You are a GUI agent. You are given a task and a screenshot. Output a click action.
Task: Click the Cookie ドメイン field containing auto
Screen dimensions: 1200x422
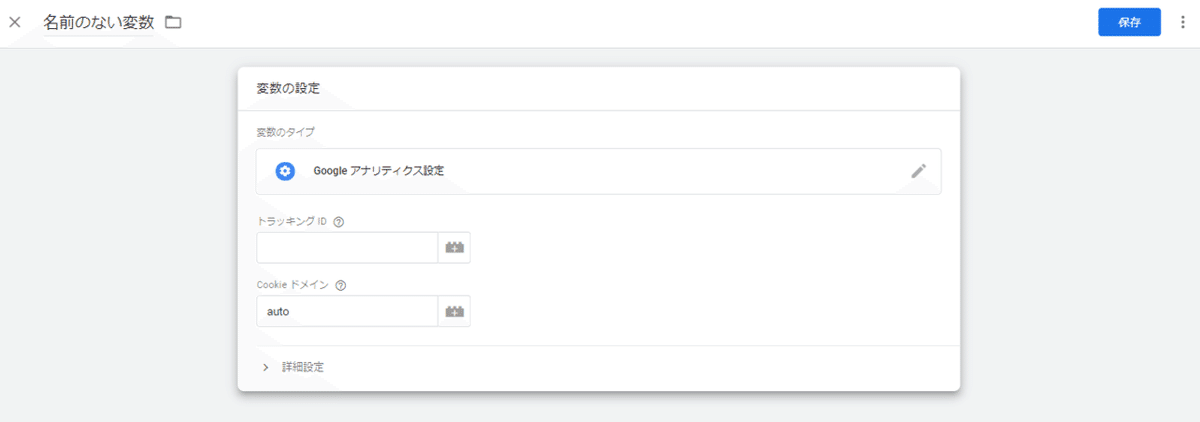(x=347, y=311)
